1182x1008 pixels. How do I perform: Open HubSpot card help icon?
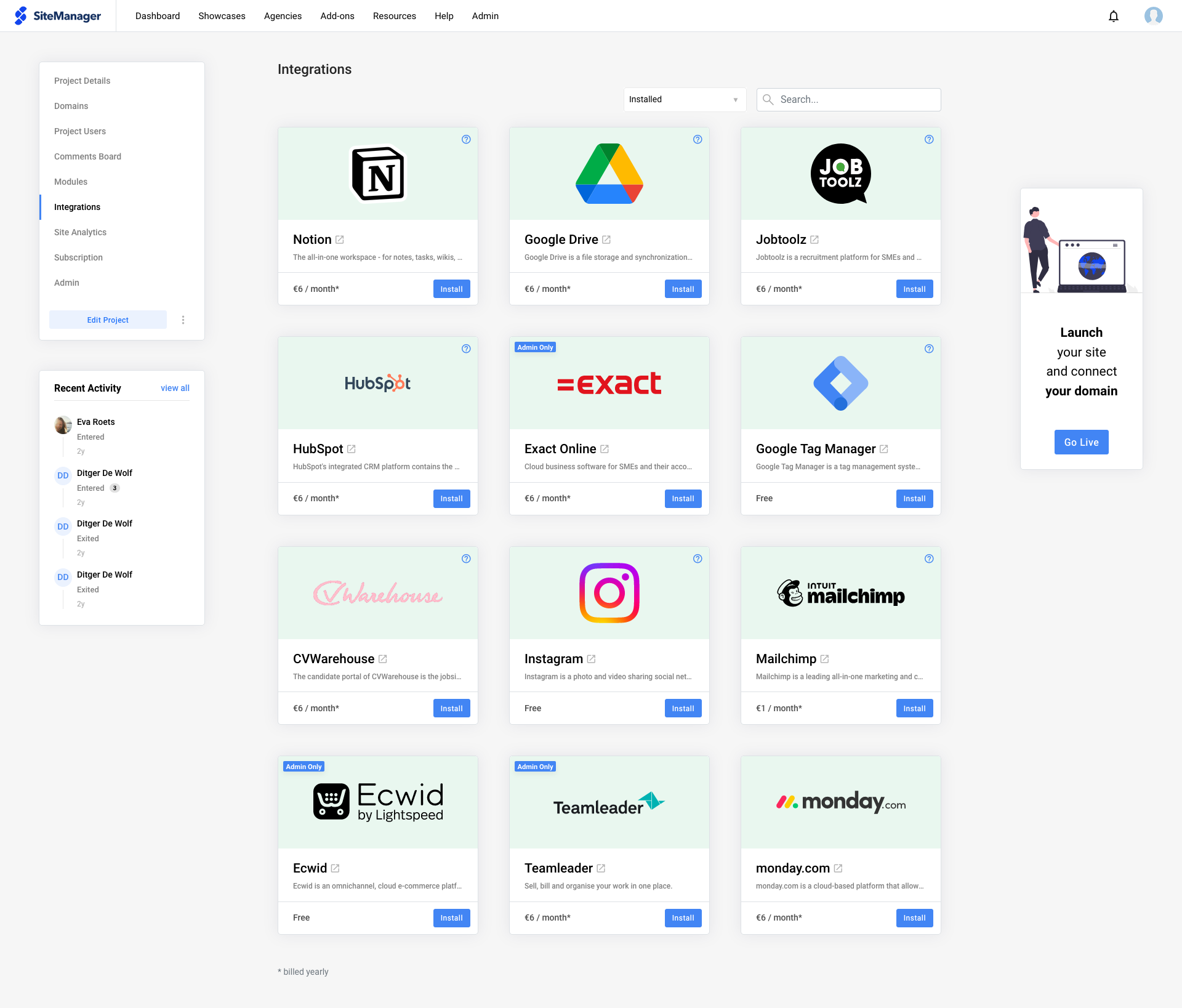pyautogui.click(x=466, y=349)
